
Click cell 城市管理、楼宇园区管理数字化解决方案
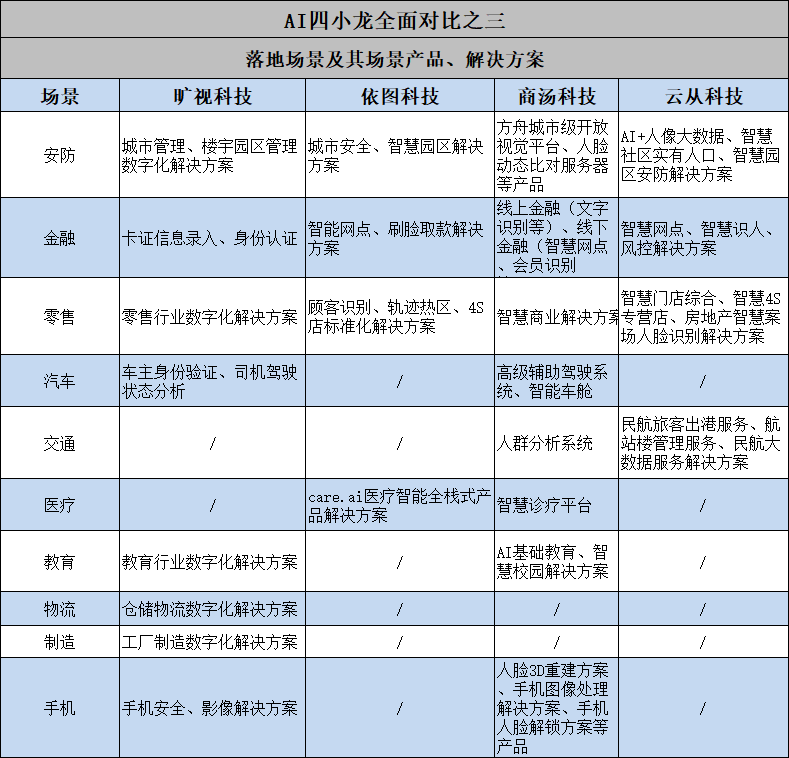[212, 155]
